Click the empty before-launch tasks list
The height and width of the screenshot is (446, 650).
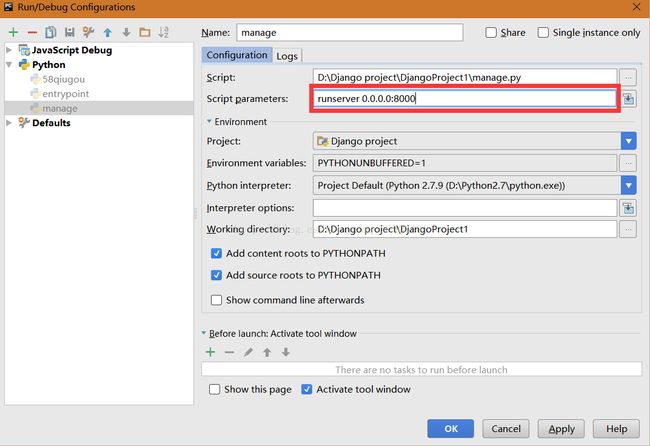point(422,369)
